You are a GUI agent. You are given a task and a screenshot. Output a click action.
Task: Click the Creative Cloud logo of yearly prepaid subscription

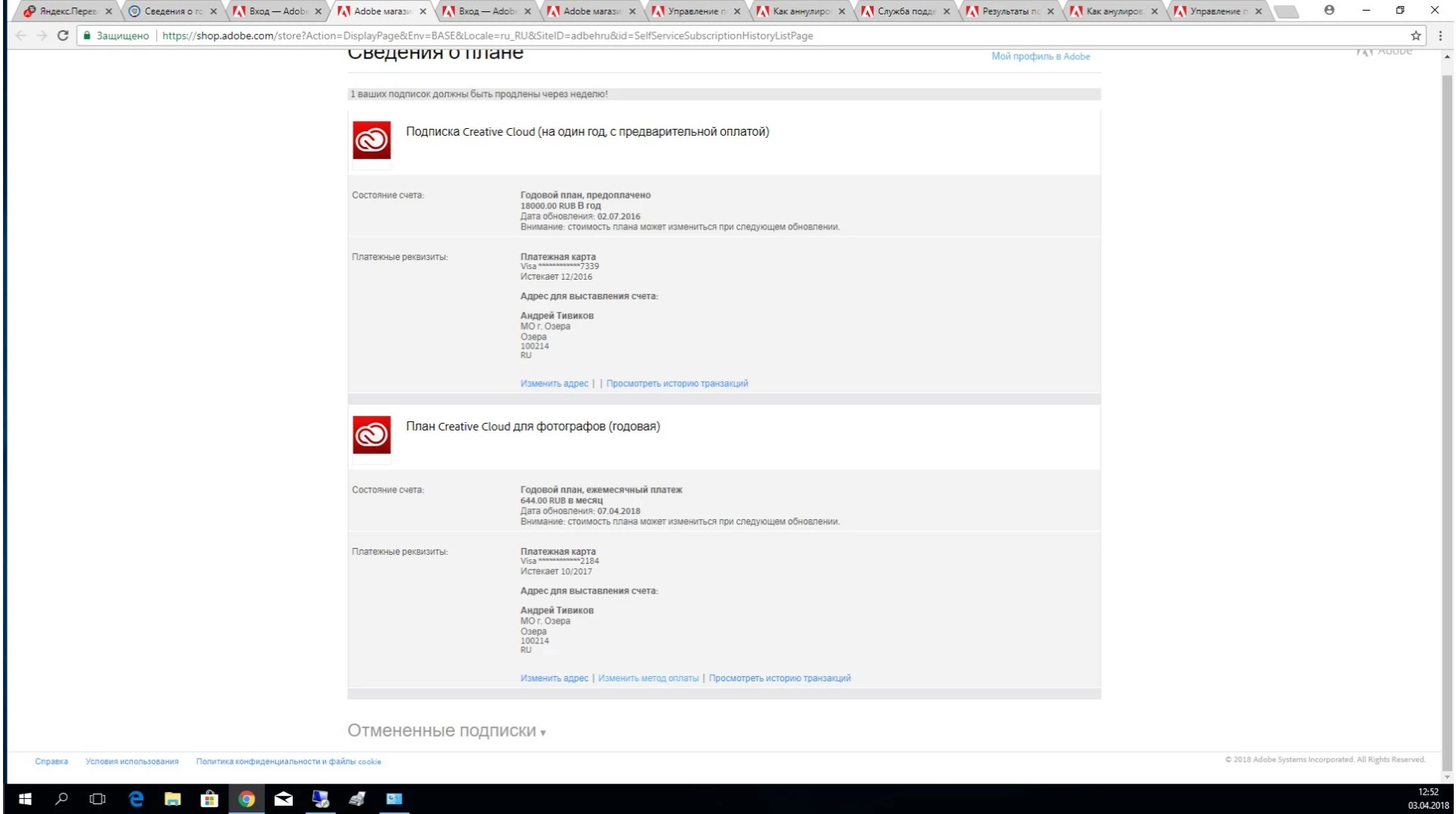pos(372,140)
